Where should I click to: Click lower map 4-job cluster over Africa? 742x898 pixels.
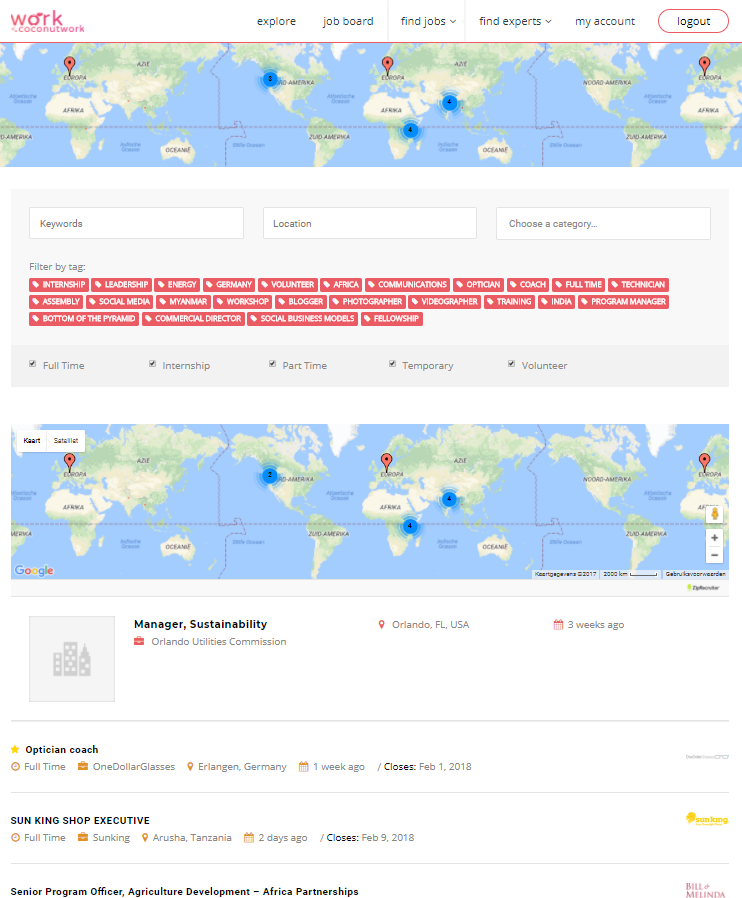[x=409, y=525]
